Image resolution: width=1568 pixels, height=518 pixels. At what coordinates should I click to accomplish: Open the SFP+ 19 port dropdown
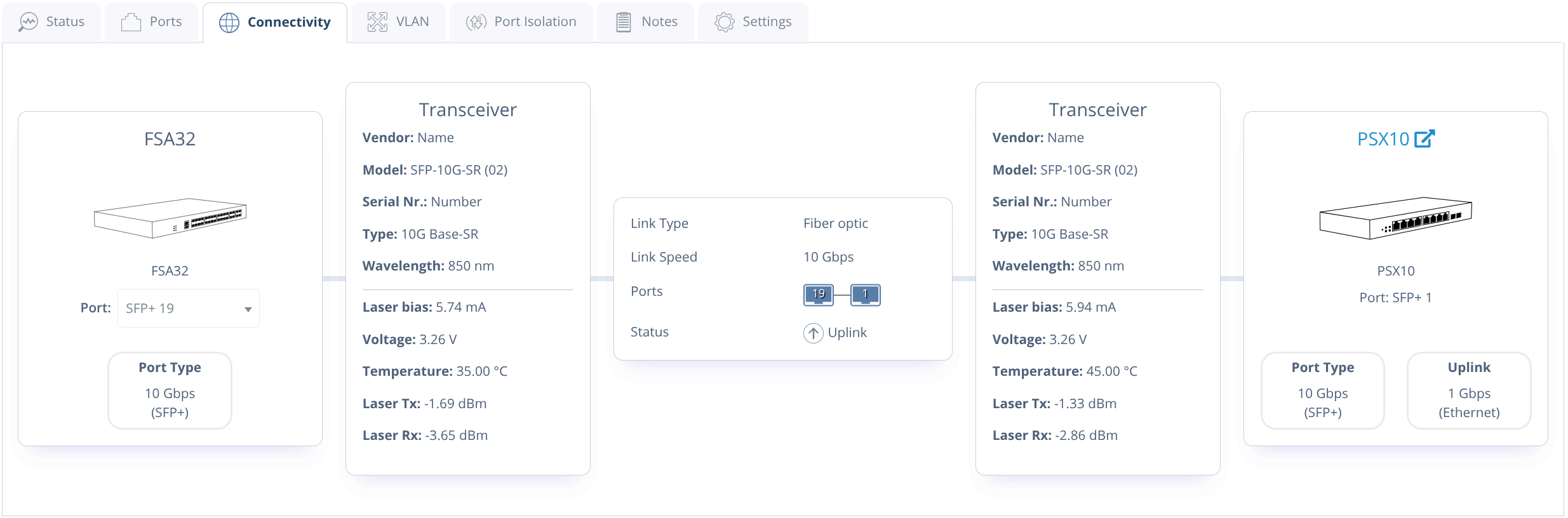[189, 309]
